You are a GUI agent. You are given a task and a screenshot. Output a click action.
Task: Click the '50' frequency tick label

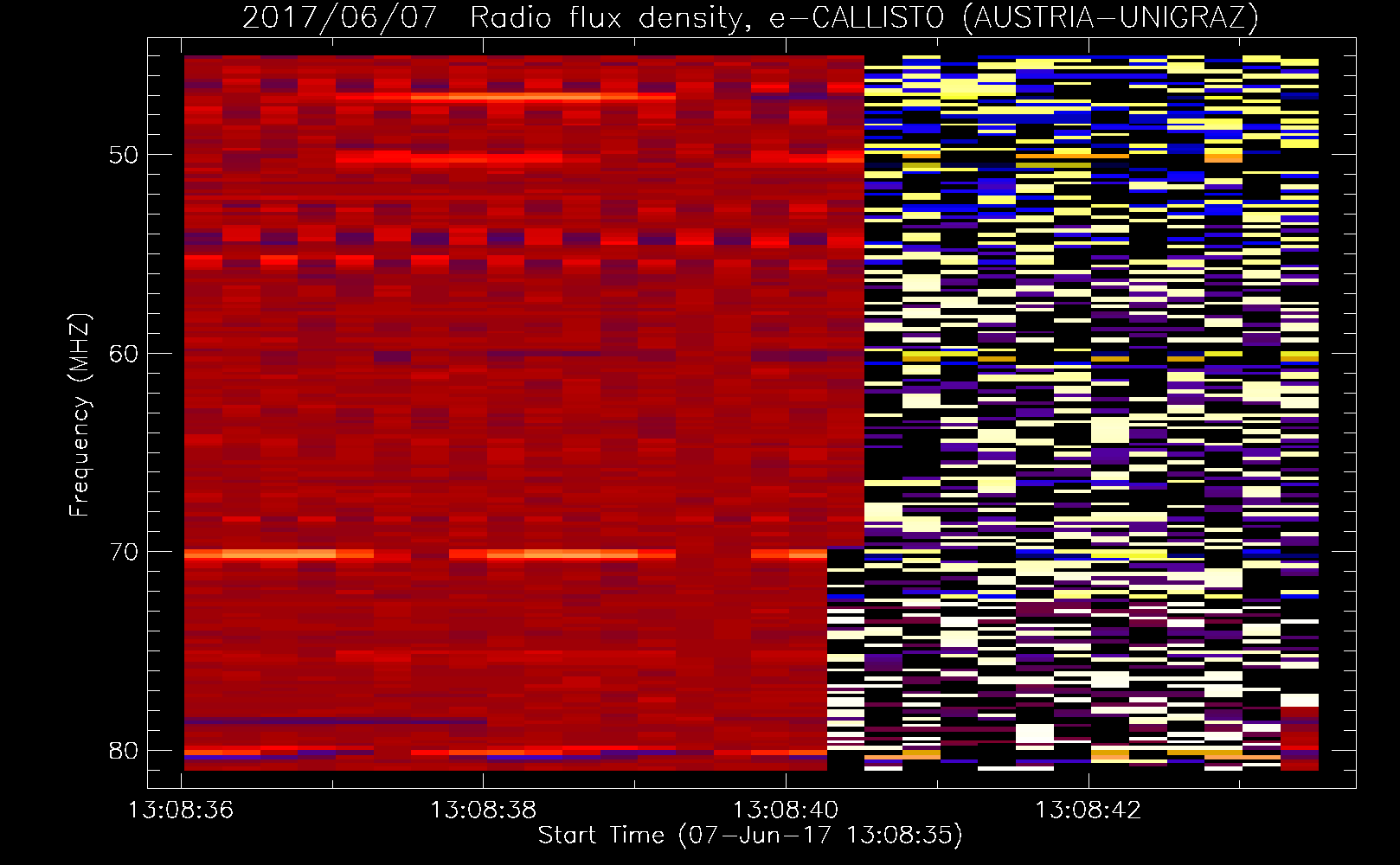[124, 156]
